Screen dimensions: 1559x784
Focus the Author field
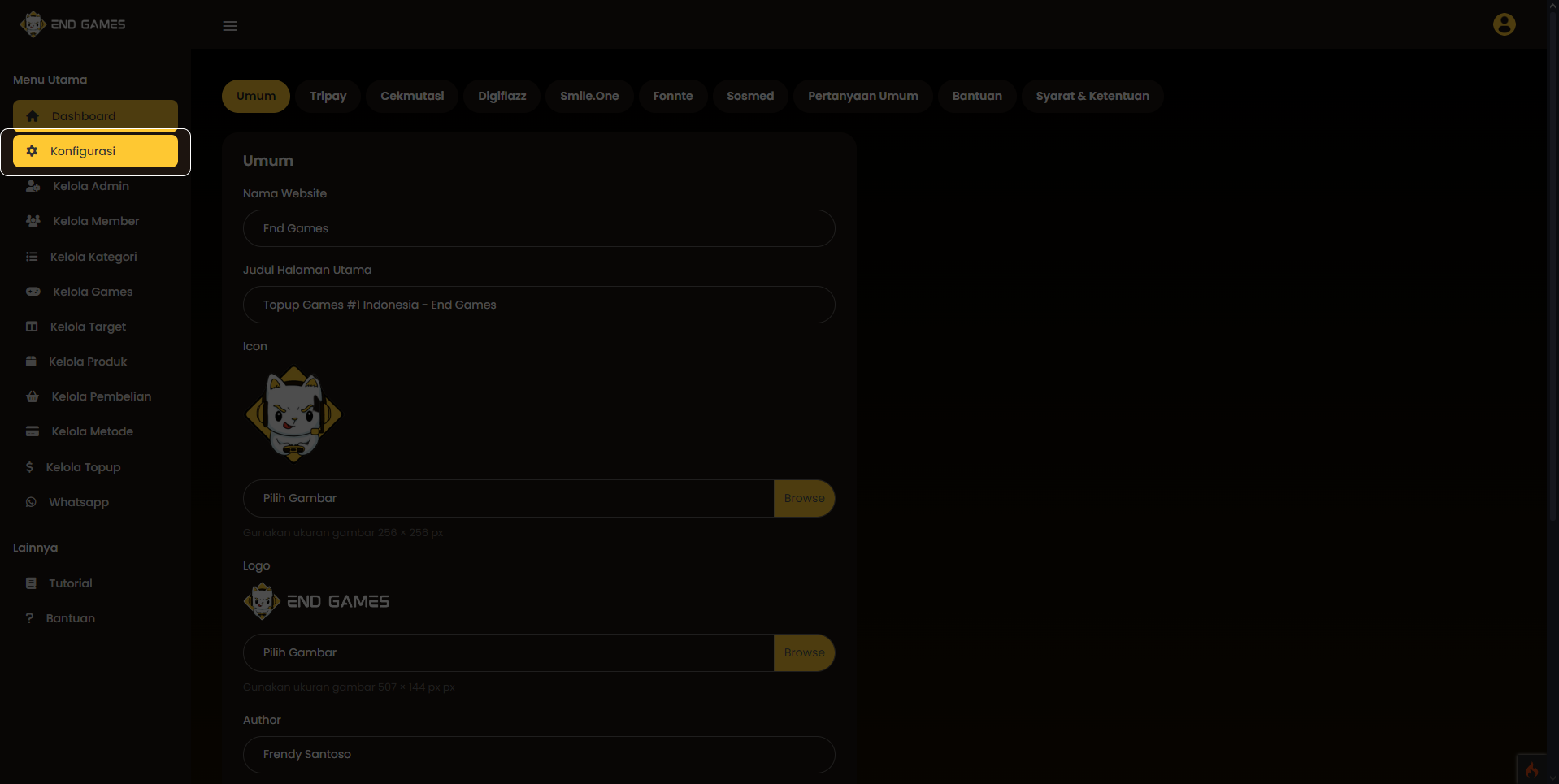[x=539, y=754]
